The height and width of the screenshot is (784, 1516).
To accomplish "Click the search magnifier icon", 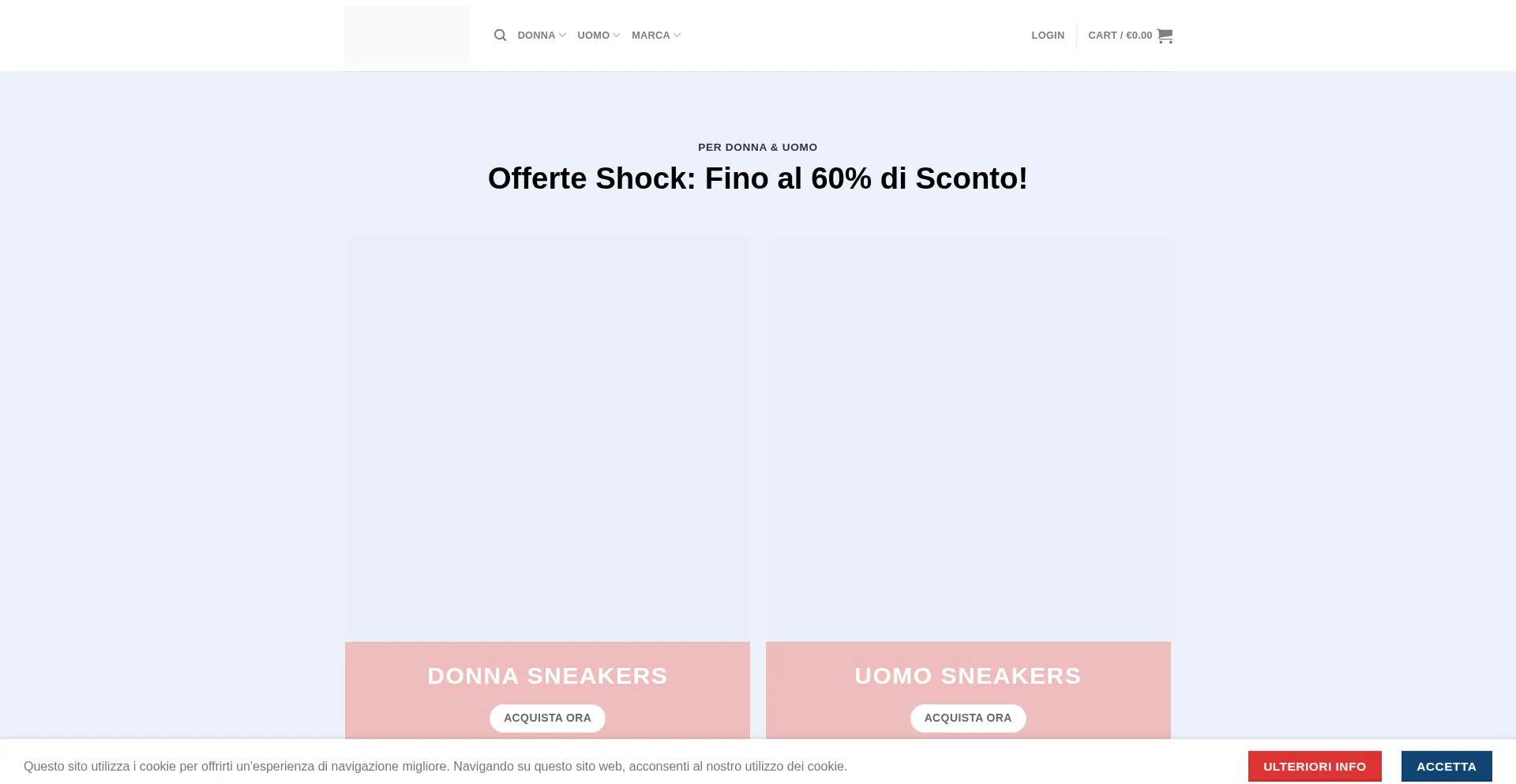I will [x=500, y=36].
